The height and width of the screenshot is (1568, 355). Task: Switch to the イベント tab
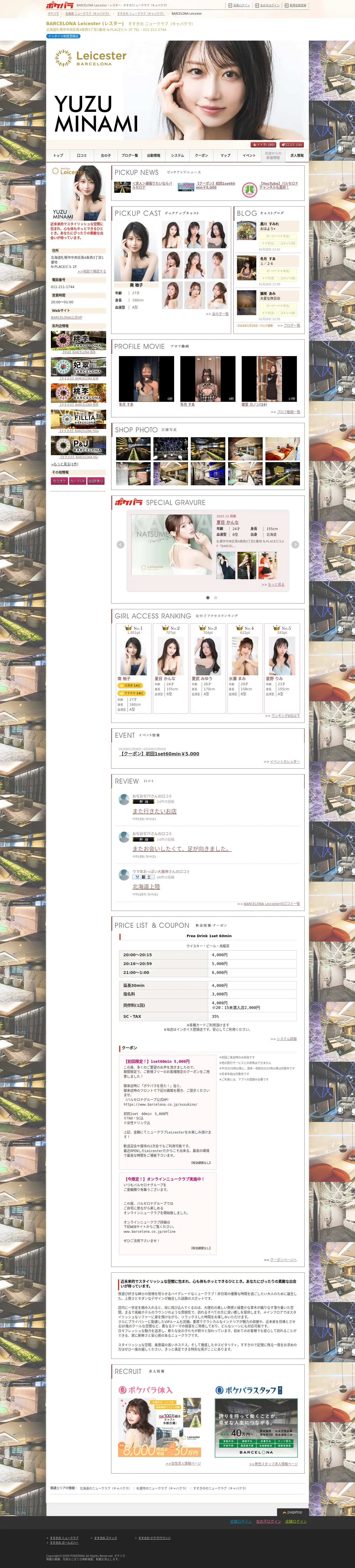pos(249,155)
